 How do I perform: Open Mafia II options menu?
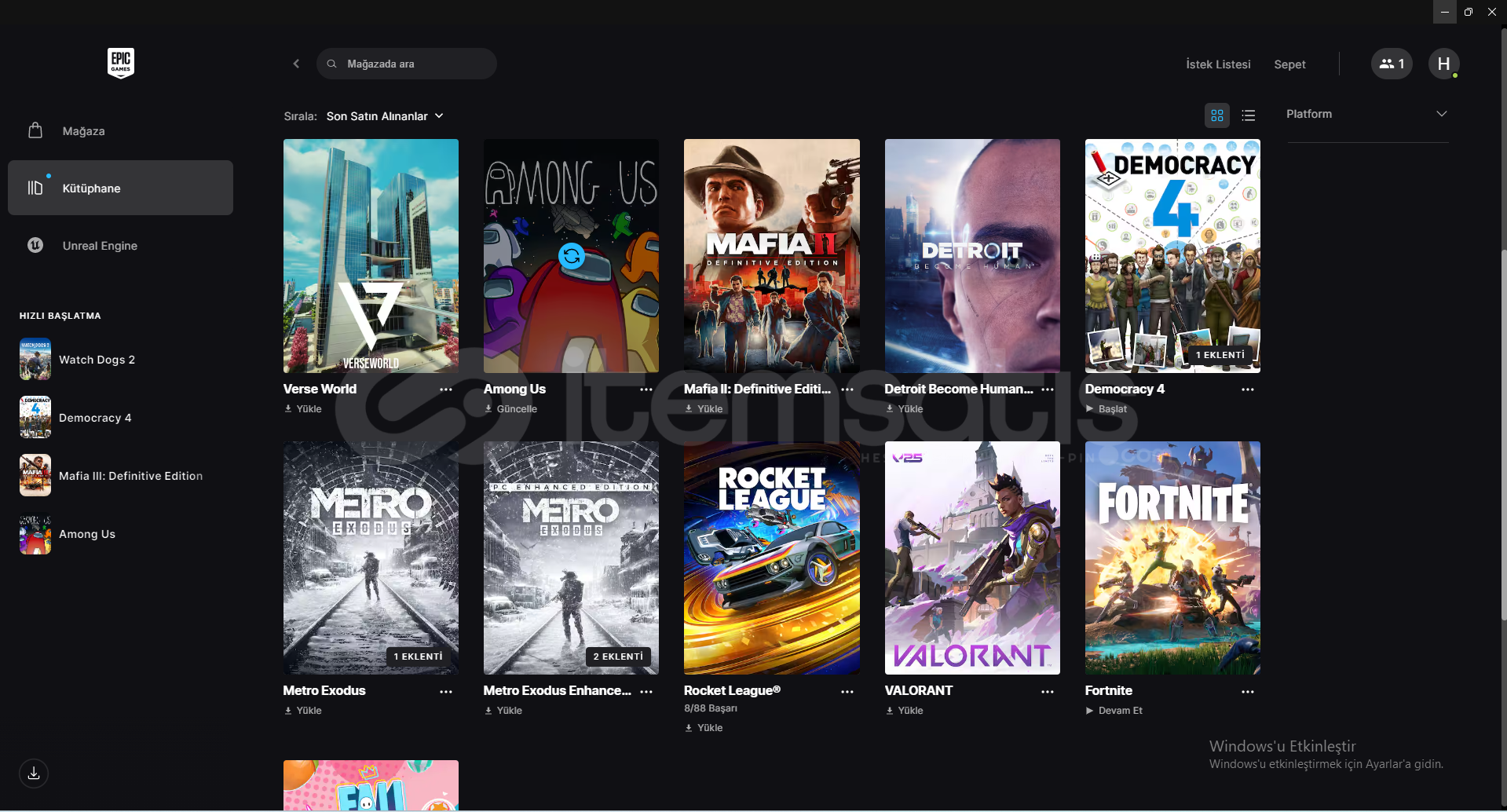pos(847,390)
